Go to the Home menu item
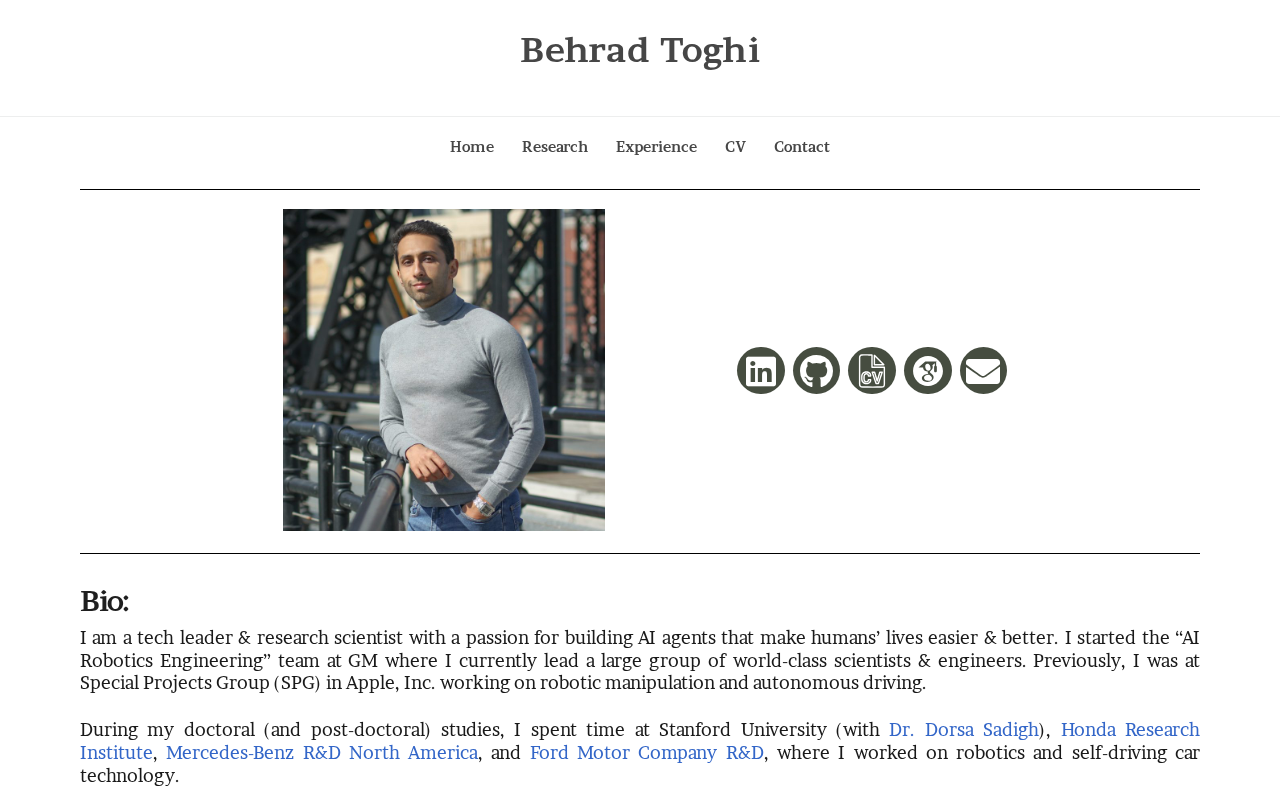 (472, 147)
